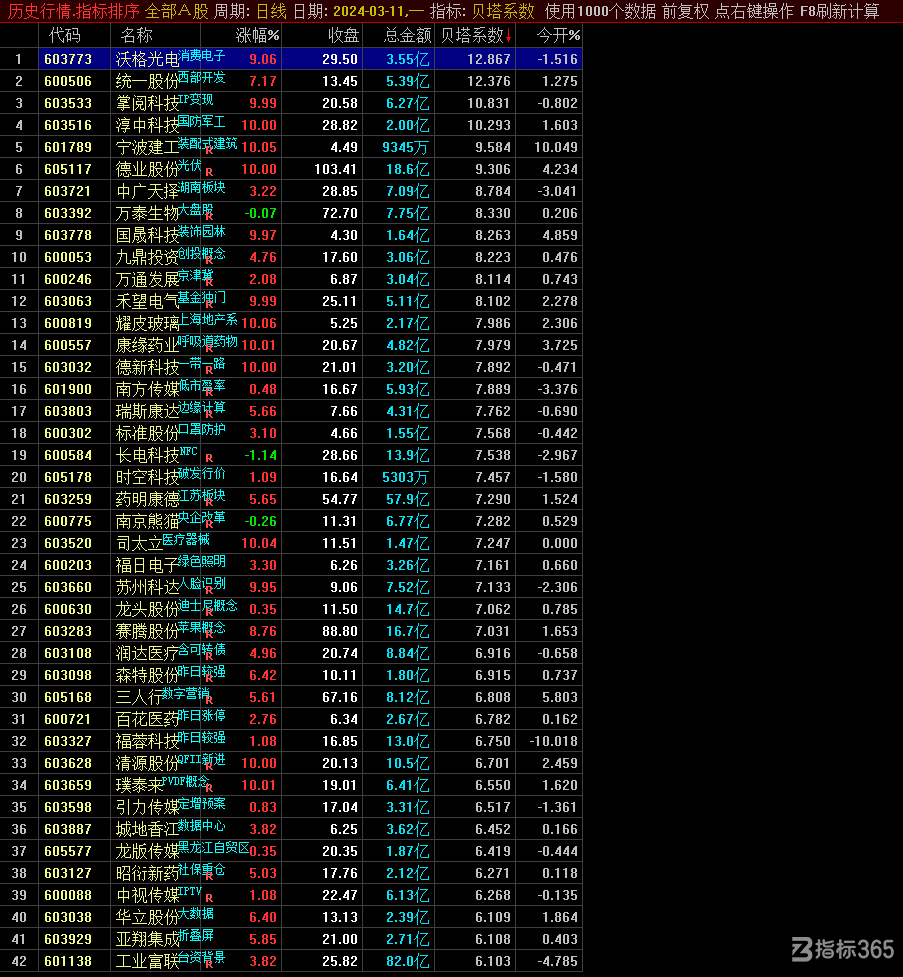Select stock name 药明康德
This screenshot has width=903, height=977.
click(x=147, y=499)
